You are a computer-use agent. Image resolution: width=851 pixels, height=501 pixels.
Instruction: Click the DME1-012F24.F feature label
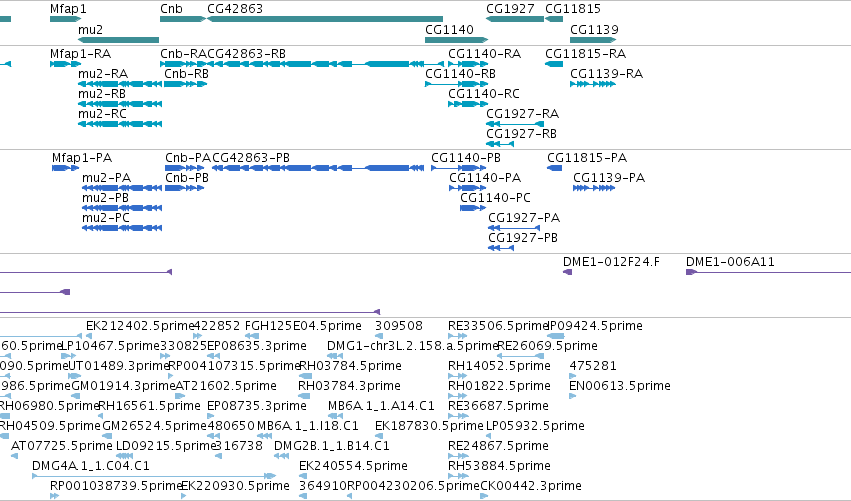pos(611,262)
